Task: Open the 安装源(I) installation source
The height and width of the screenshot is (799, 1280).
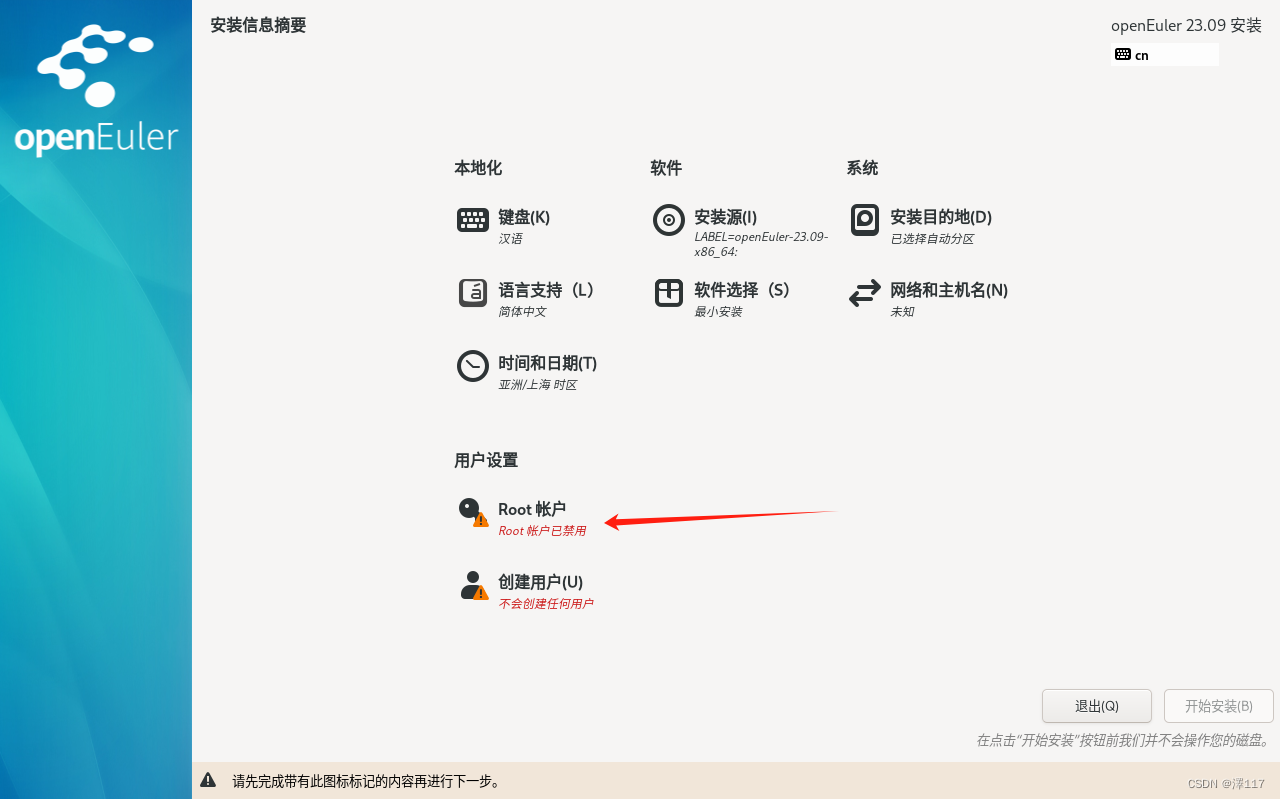Action: click(x=724, y=217)
